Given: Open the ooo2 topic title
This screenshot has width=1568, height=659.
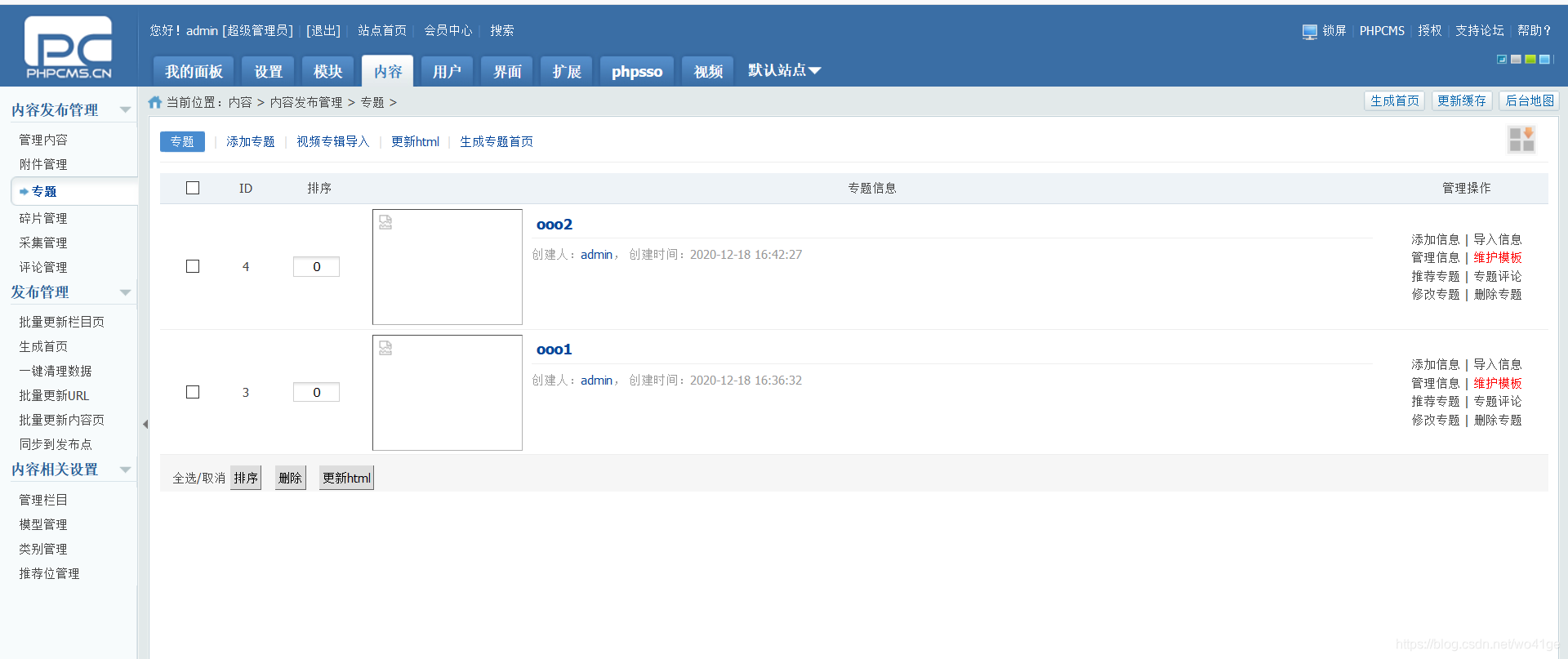Looking at the screenshot, I should pos(555,225).
